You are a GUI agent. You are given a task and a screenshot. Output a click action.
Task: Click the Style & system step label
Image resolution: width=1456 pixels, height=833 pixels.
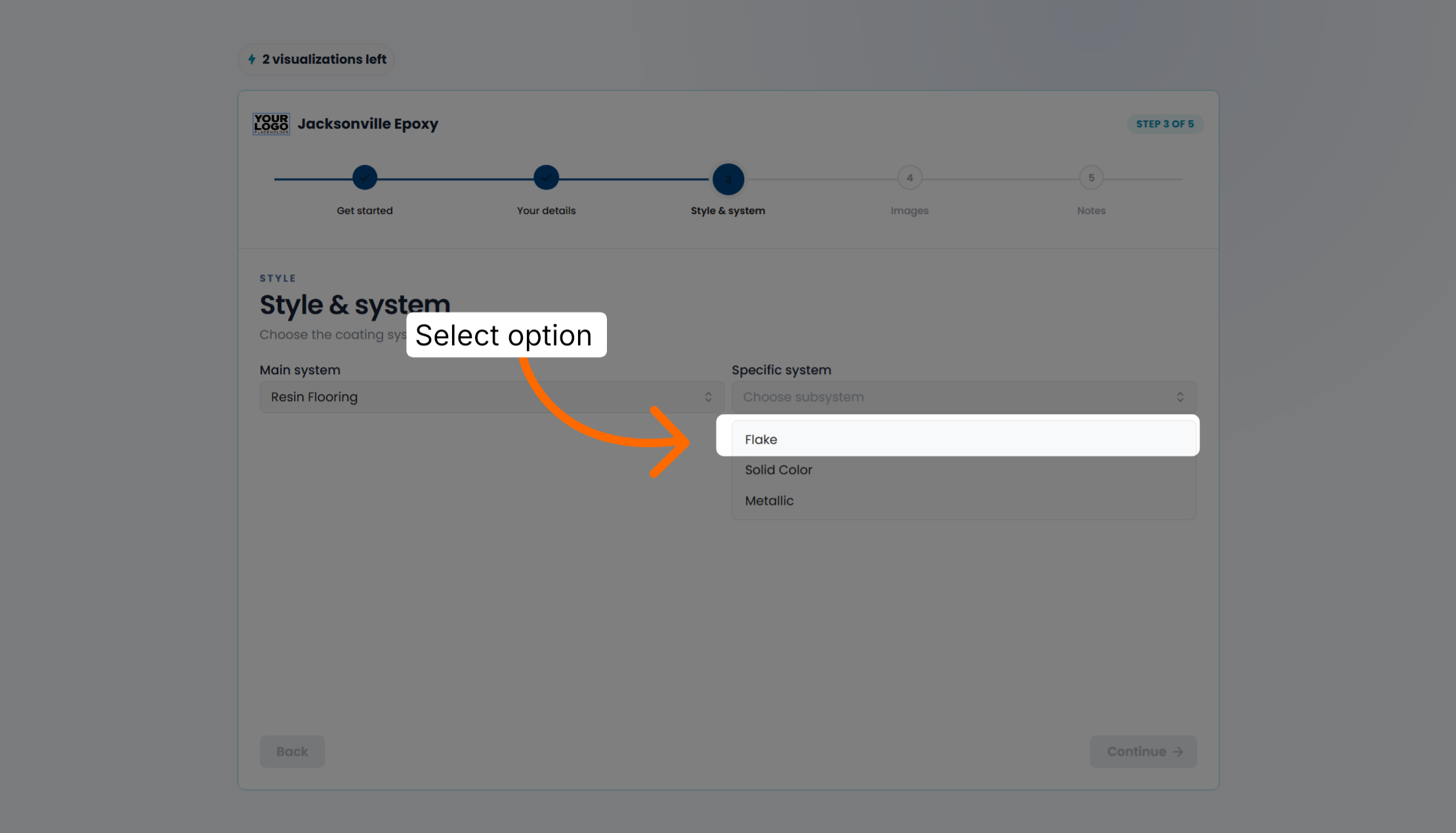point(728,211)
